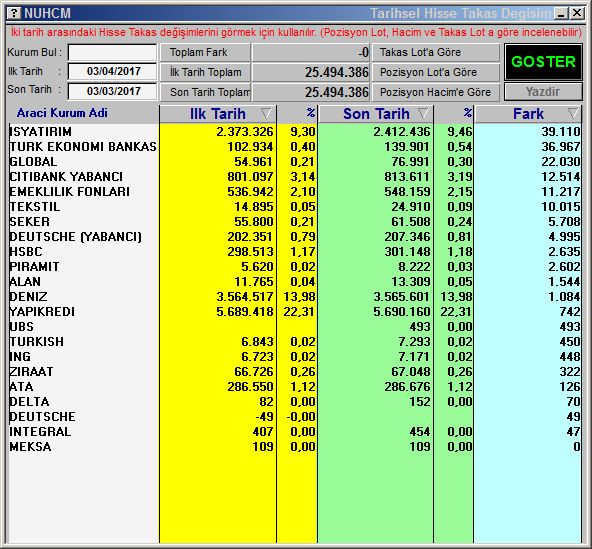Select the DENIZ row
This screenshot has width=592, height=549.
click(295, 297)
